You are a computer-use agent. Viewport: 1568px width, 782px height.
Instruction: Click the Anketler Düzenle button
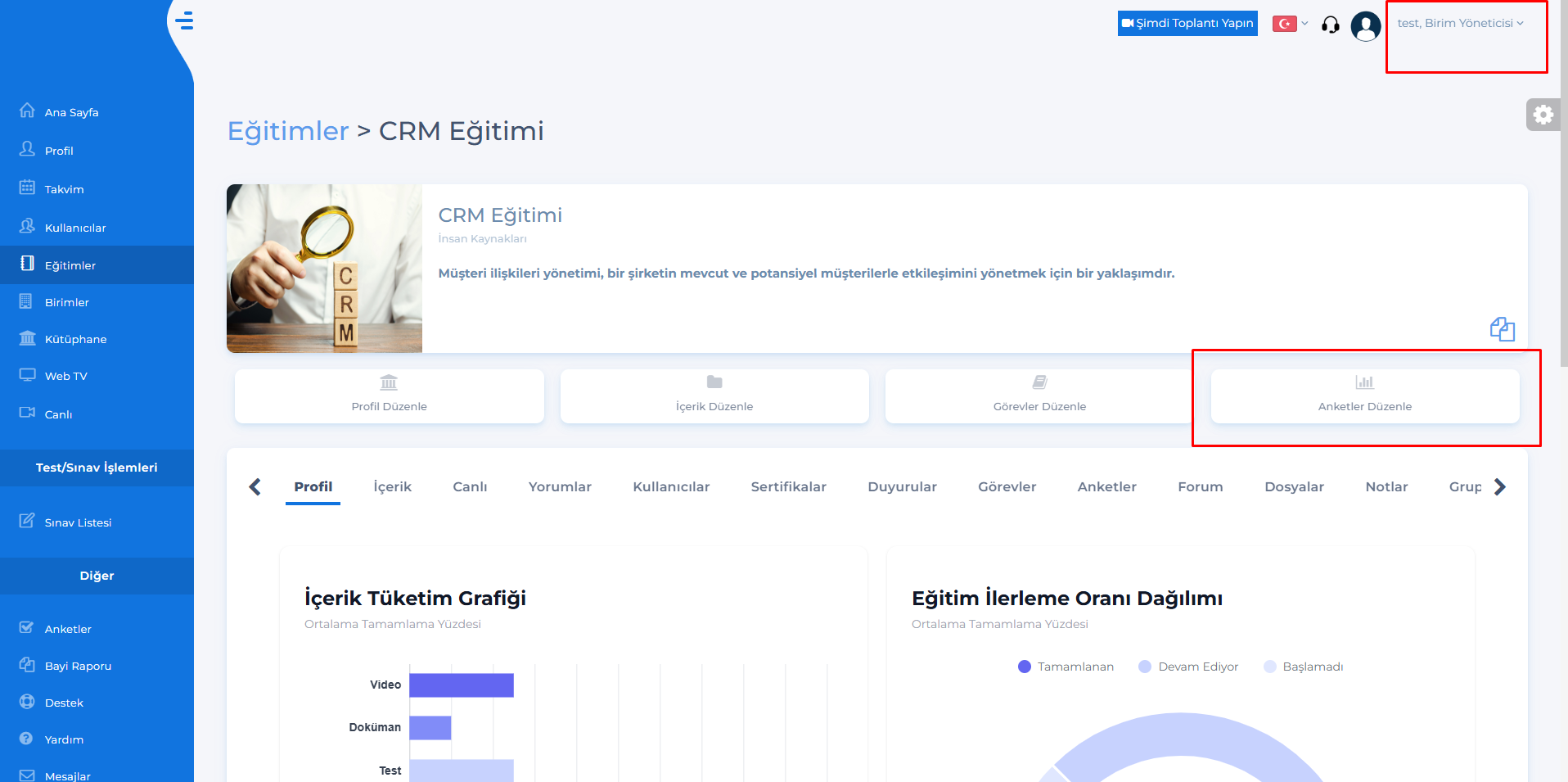click(1364, 396)
